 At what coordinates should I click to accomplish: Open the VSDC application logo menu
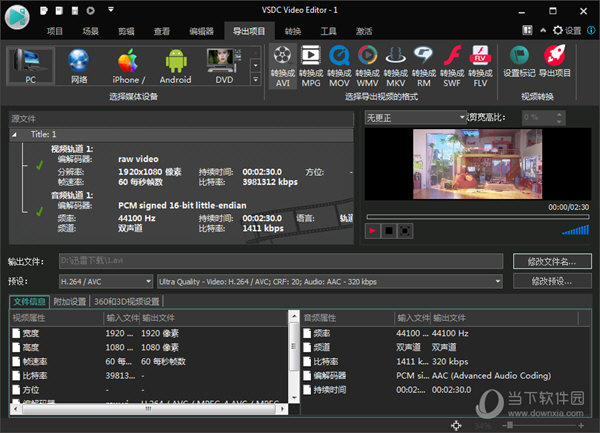17,17
